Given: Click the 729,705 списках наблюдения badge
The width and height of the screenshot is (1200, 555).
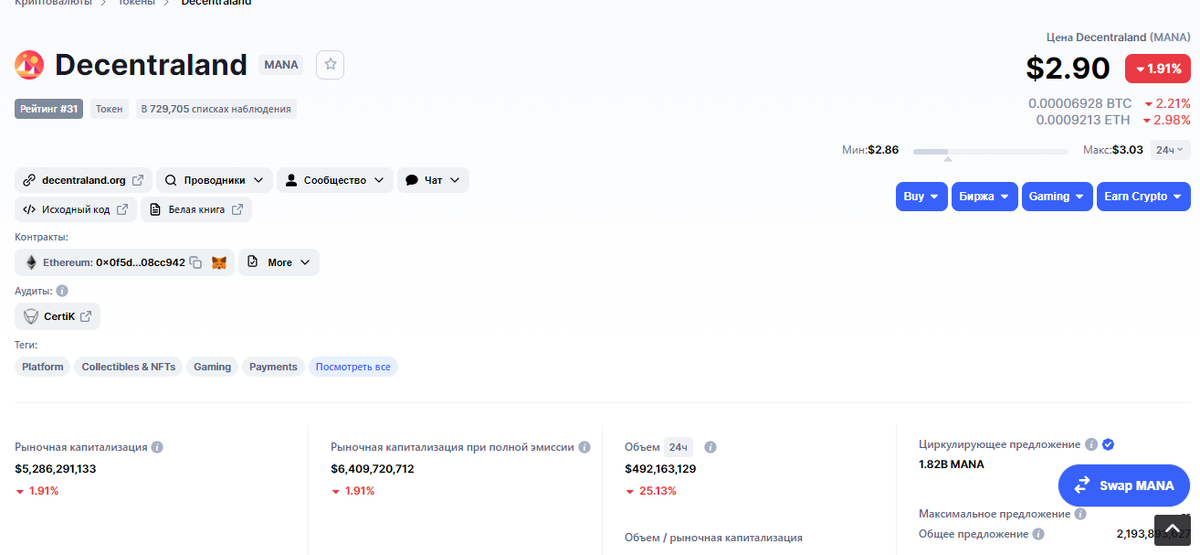Looking at the screenshot, I should (216, 108).
